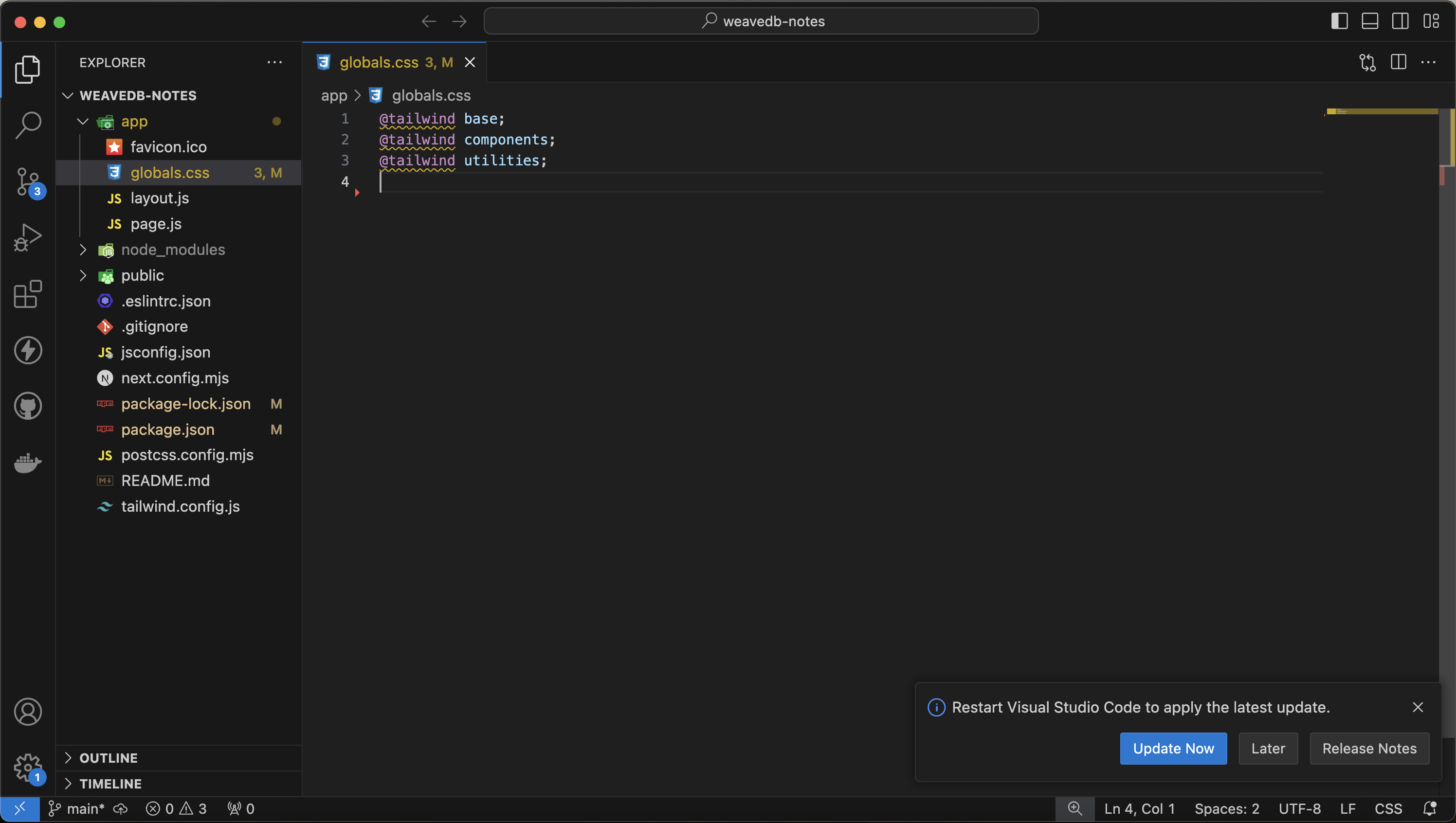Click the Open Changes icon in editor toolbar

1367,62
